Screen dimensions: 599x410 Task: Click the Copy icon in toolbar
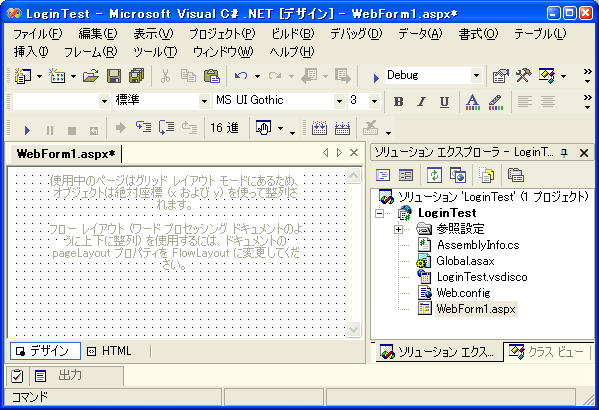tap(188, 76)
